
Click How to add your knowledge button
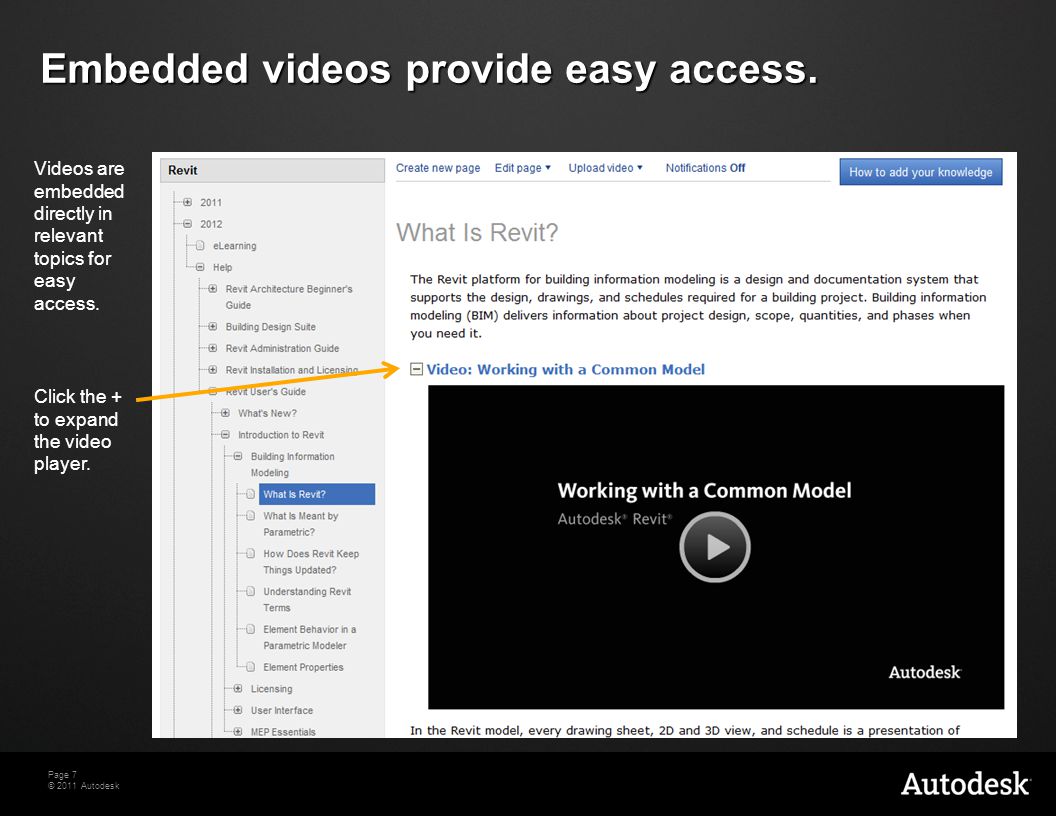(x=921, y=172)
